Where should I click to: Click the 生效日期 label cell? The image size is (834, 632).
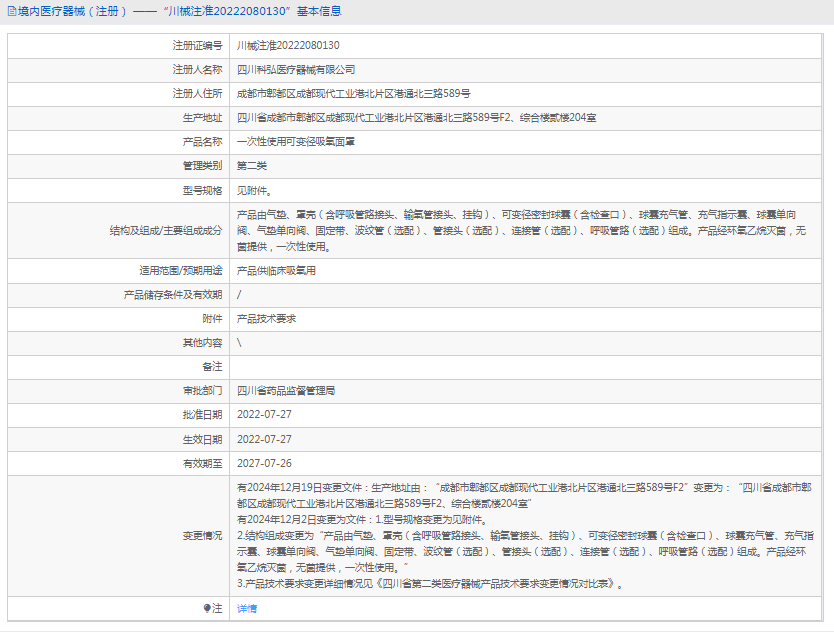coord(119,439)
